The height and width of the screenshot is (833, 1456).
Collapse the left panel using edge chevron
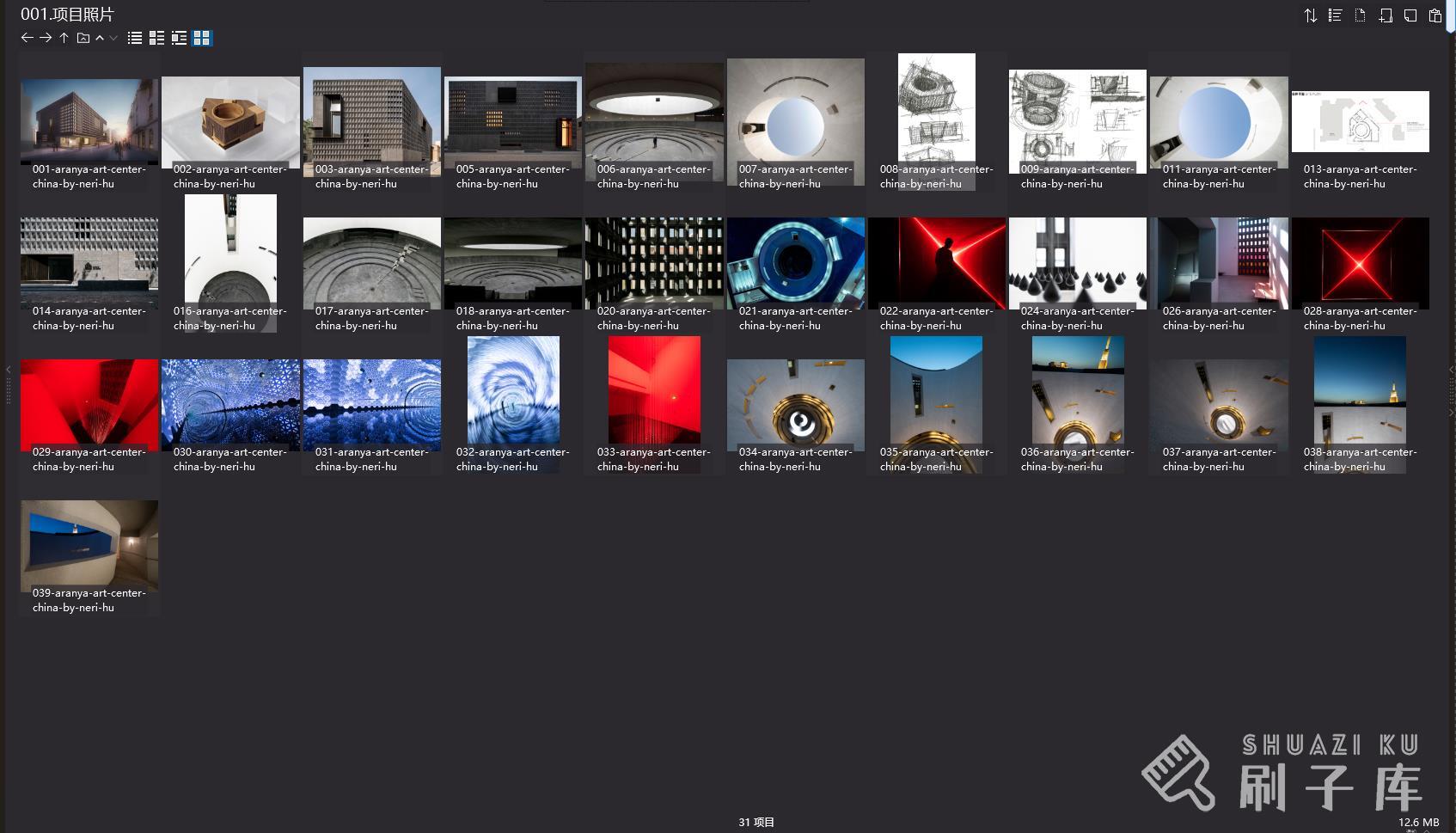click(x=9, y=370)
